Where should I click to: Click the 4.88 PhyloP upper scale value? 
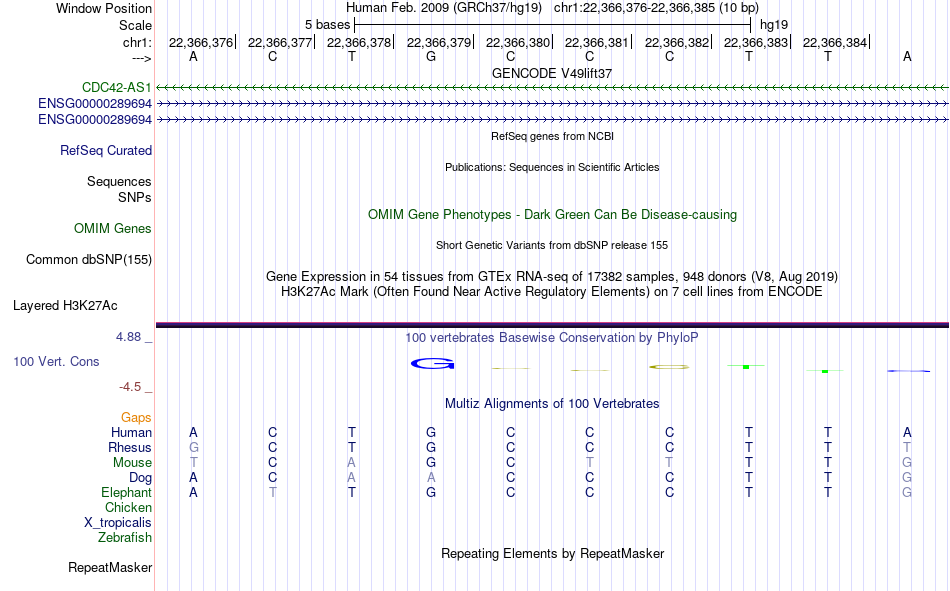click(128, 337)
